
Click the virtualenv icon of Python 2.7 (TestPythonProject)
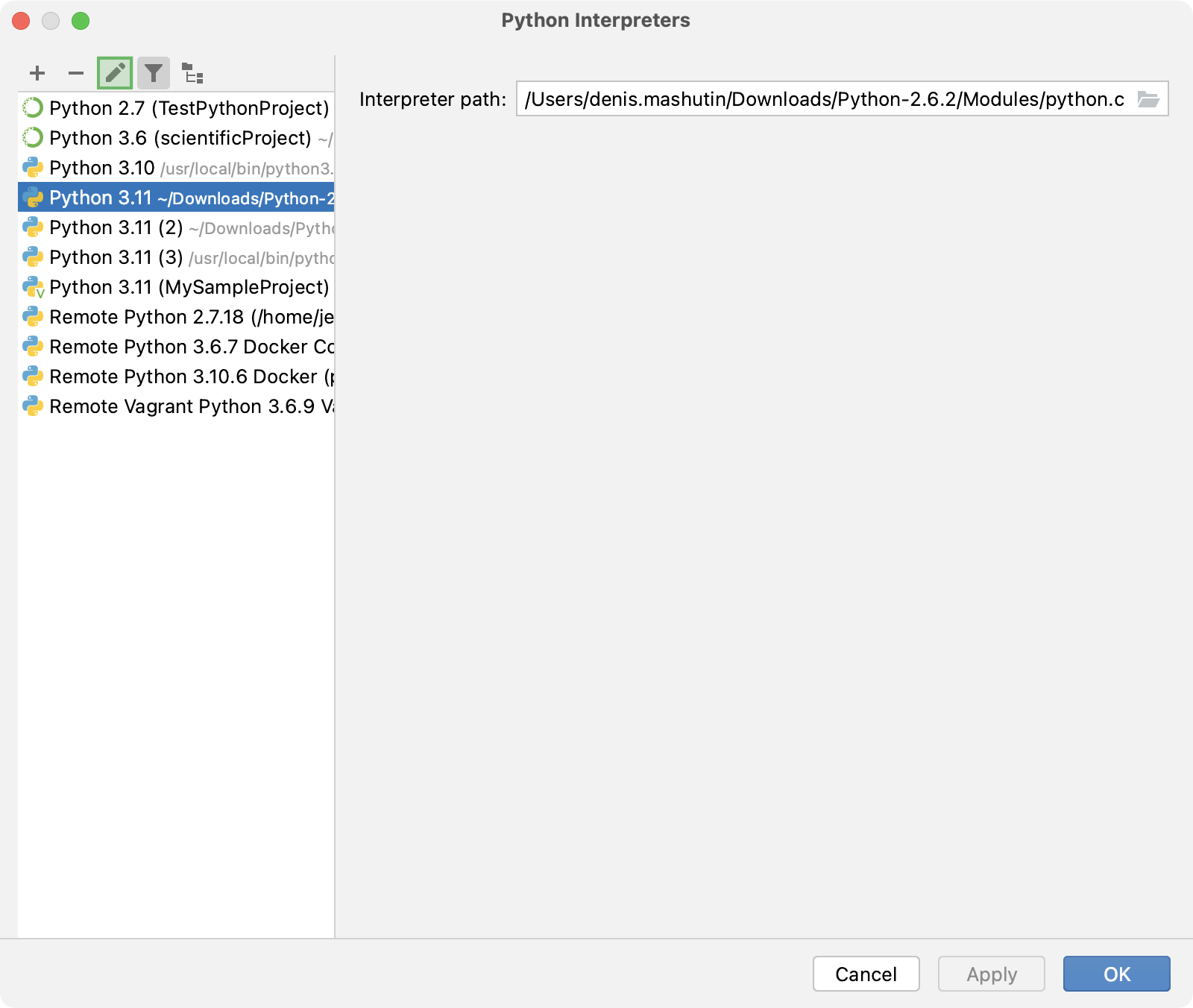point(33,108)
